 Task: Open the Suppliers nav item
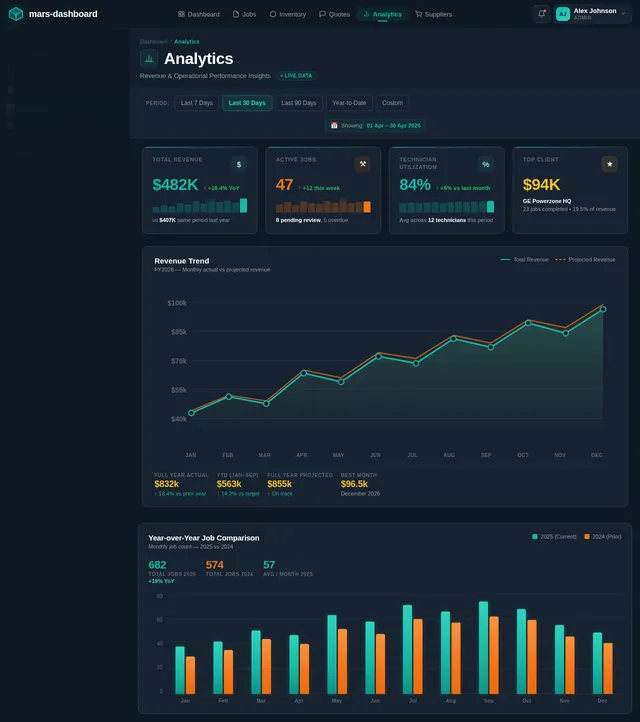(x=434, y=14)
